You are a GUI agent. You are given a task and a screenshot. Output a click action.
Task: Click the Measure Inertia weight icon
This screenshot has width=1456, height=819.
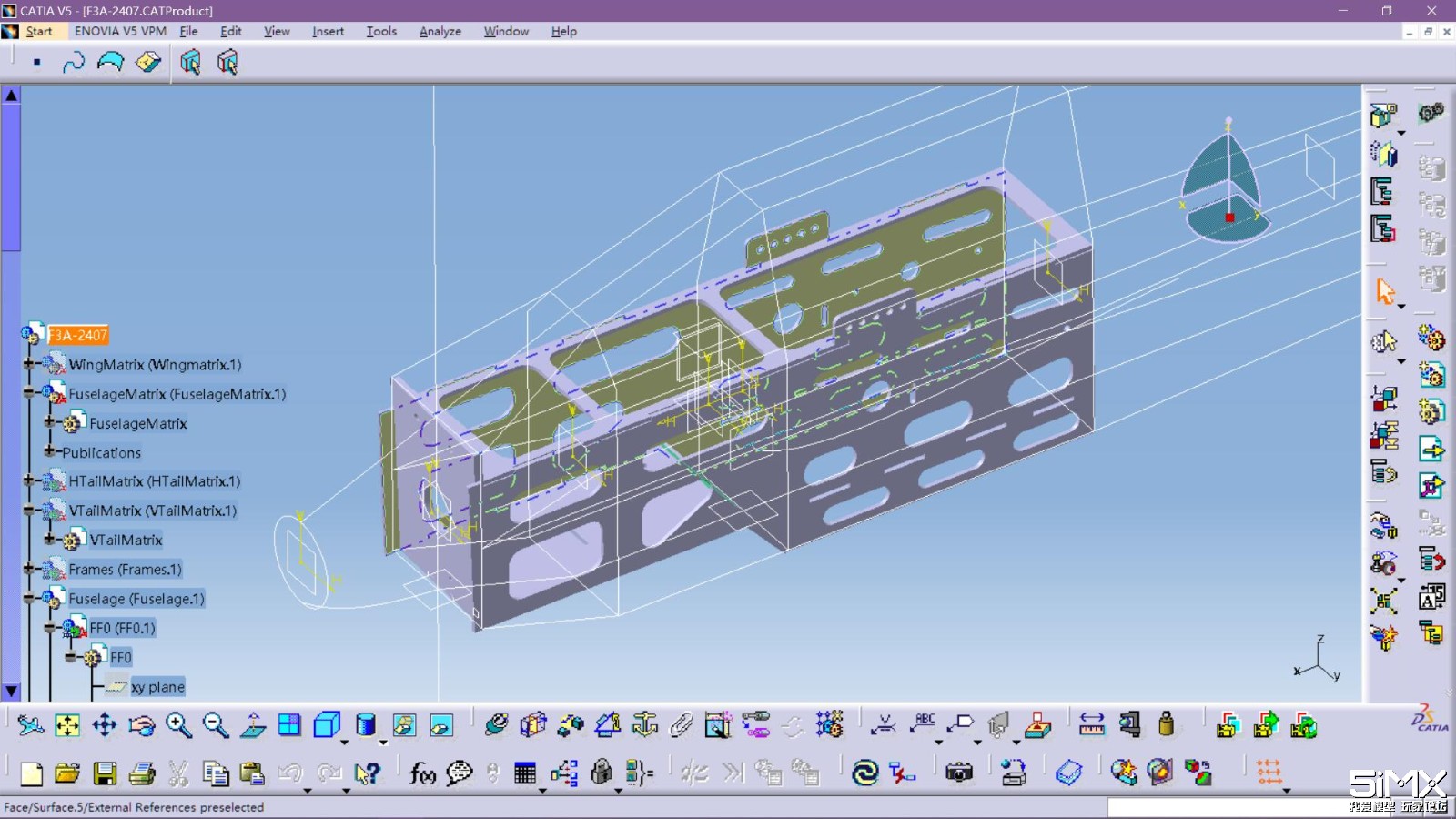tap(1167, 725)
